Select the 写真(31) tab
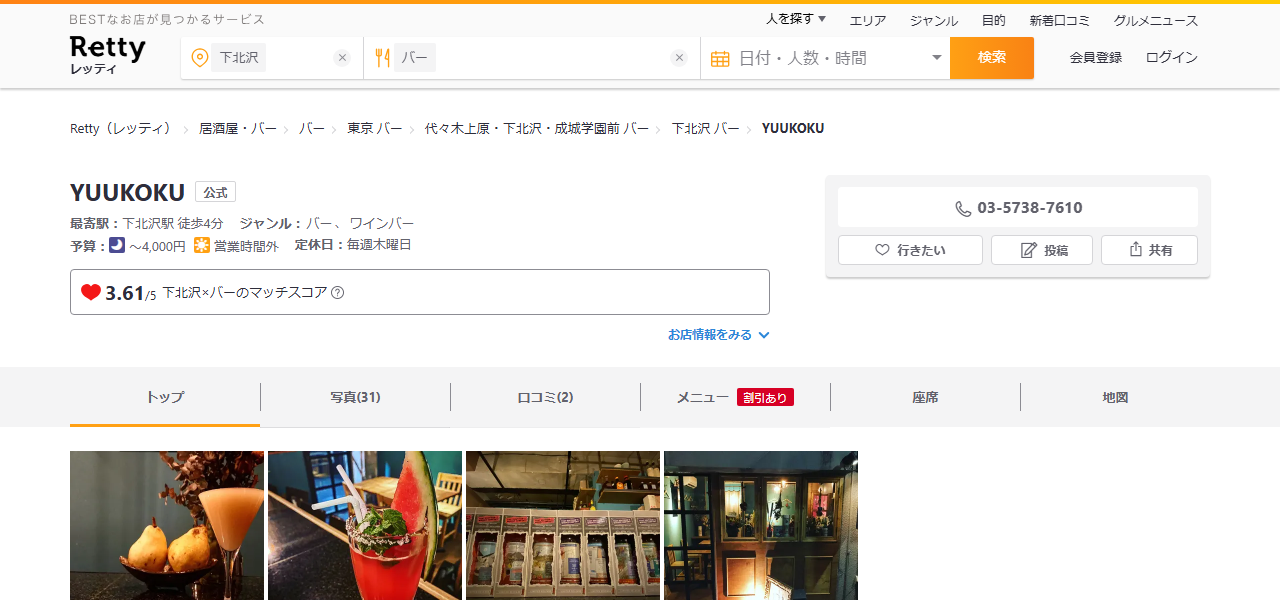The height and width of the screenshot is (600, 1280). pyautogui.click(x=355, y=397)
